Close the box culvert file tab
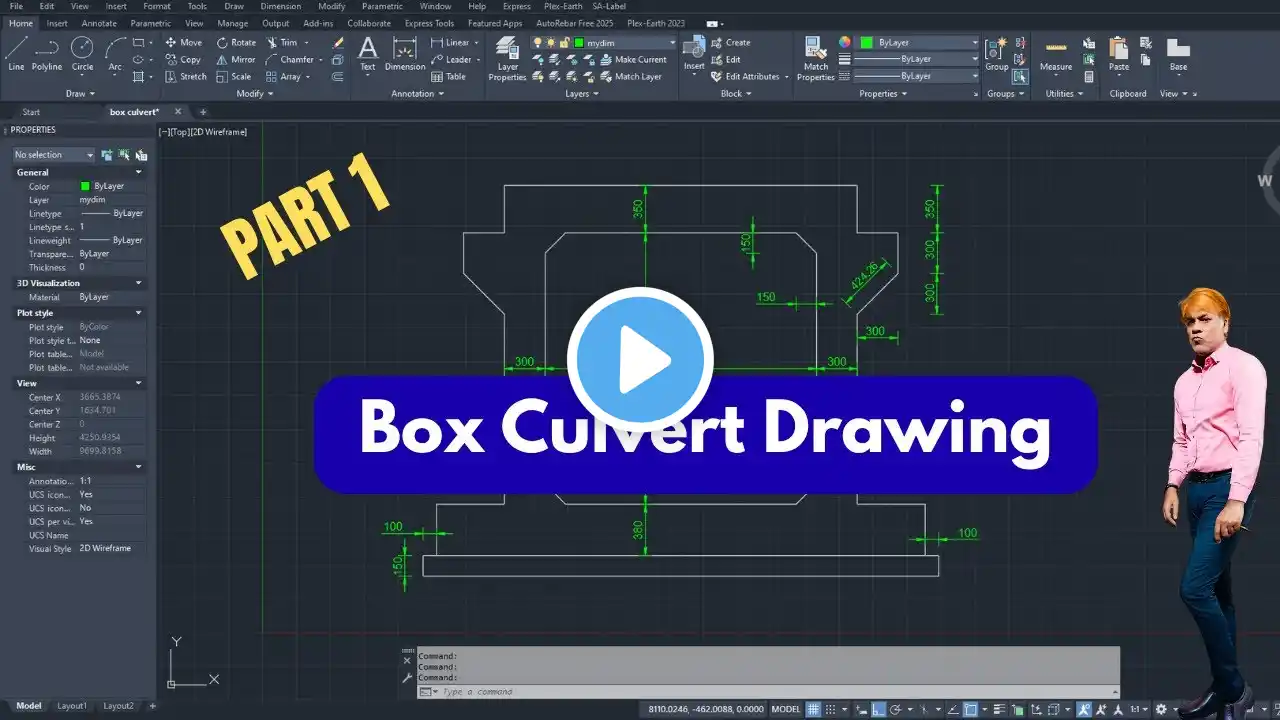This screenshot has width=1280, height=720. (178, 112)
